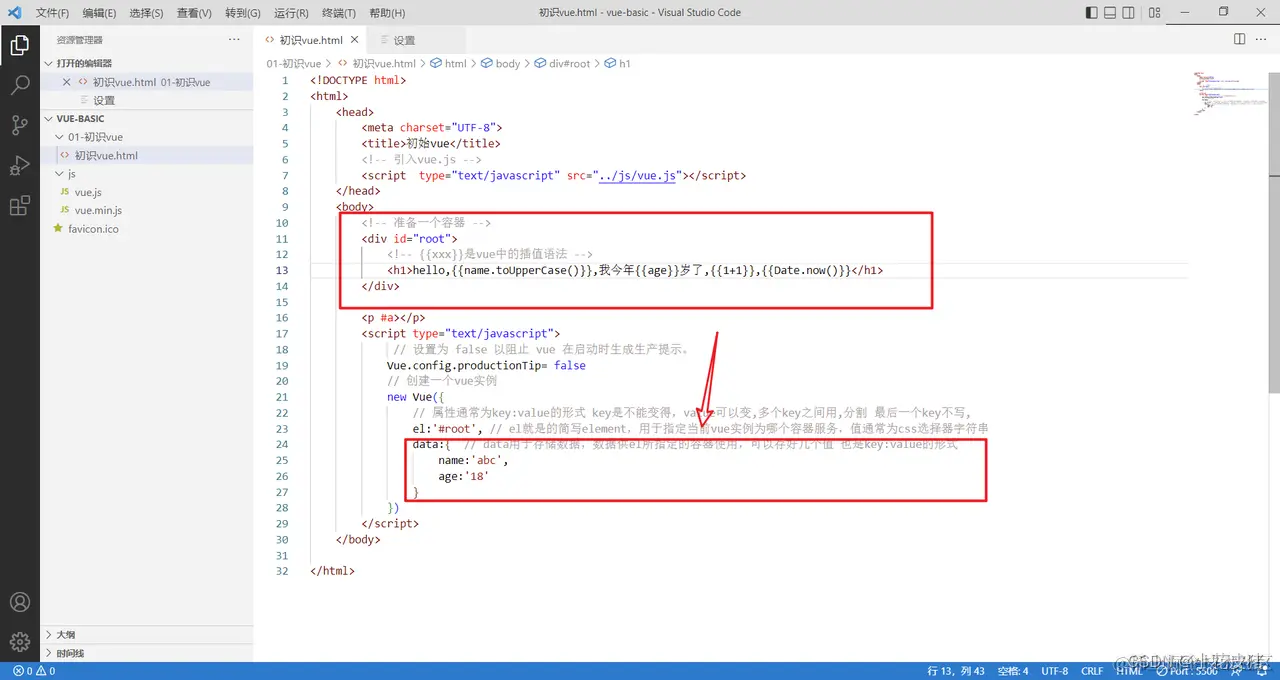The image size is (1280, 680).
Task: Open the Search view in activity bar
Action: pos(19,85)
